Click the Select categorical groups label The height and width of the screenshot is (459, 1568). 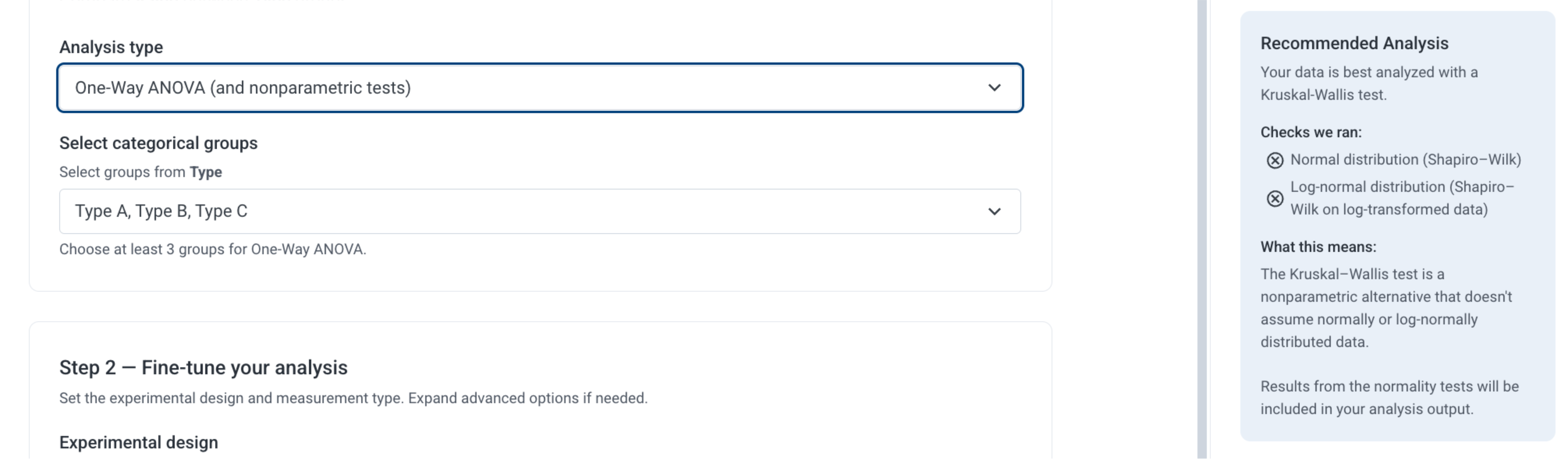tap(158, 143)
